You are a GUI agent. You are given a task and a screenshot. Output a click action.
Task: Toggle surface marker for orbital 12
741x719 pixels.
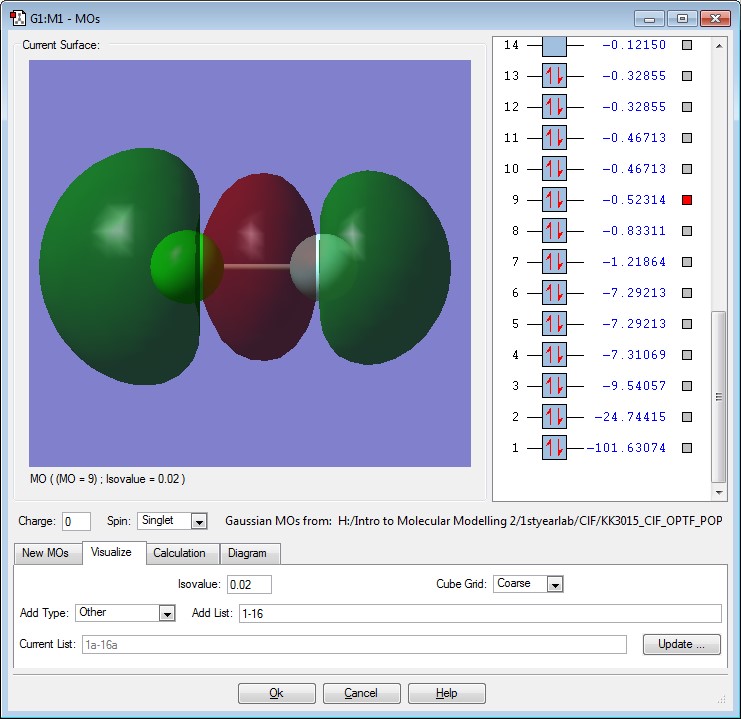(687, 107)
